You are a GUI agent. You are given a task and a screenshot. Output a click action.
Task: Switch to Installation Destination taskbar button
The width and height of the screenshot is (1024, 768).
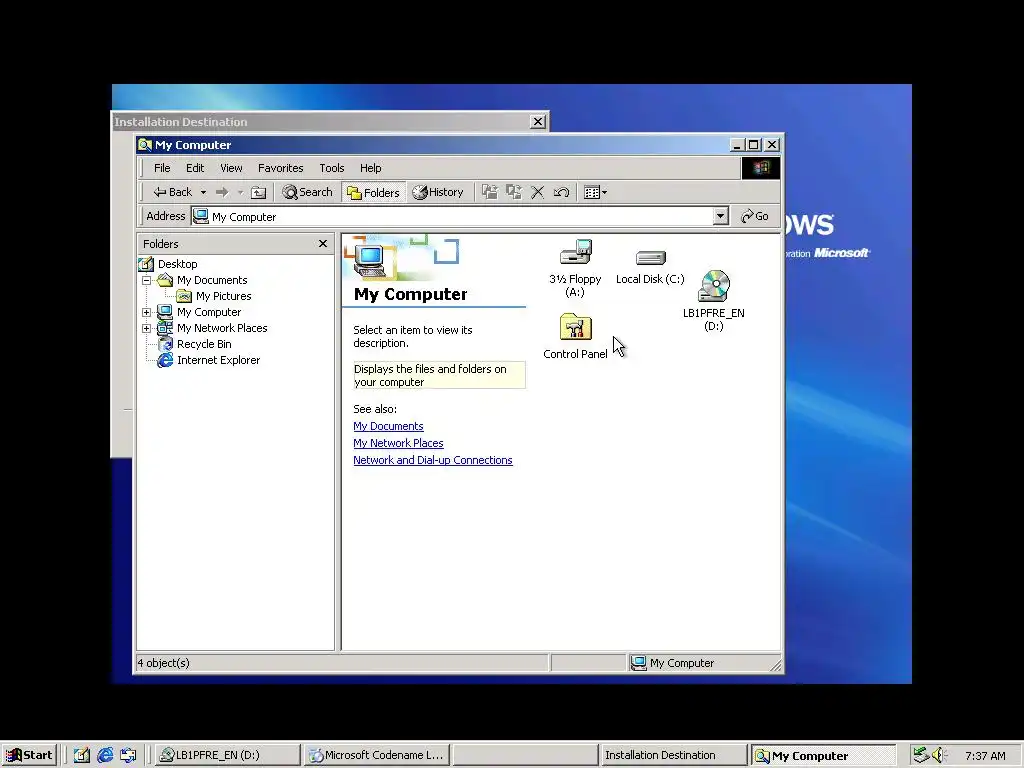pyautogui.click(x=673, y=755)
